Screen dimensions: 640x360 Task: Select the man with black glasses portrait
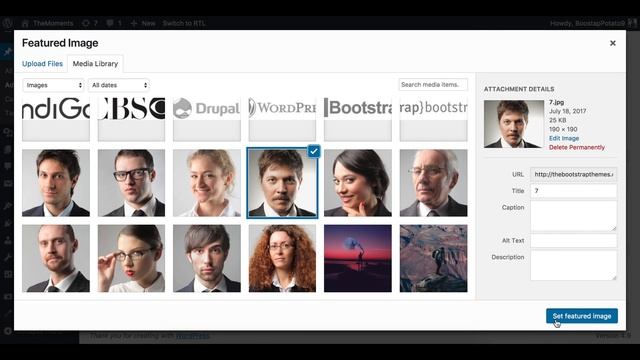click(131, 183)
